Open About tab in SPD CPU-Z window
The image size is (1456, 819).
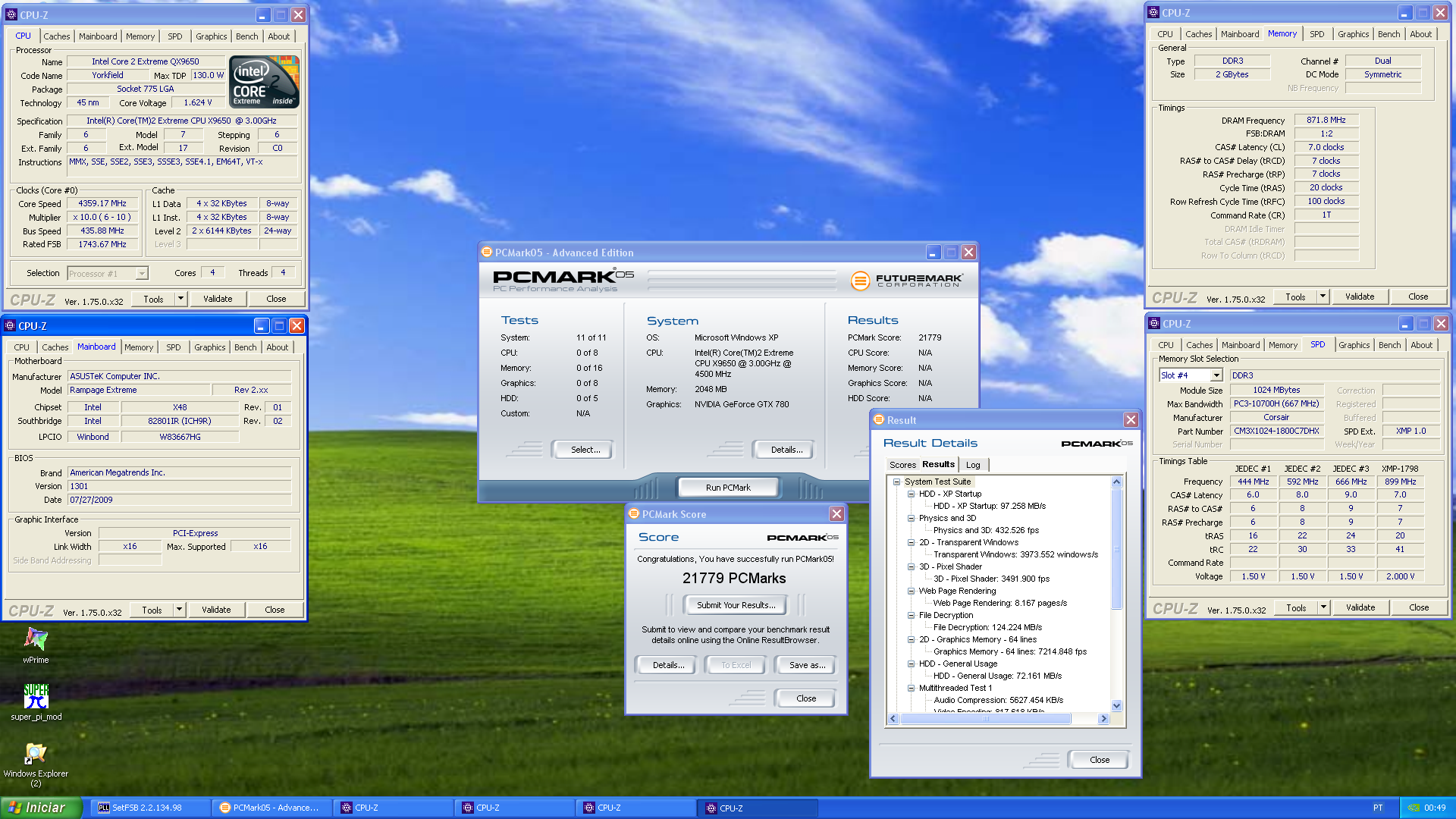(1421, 345)
